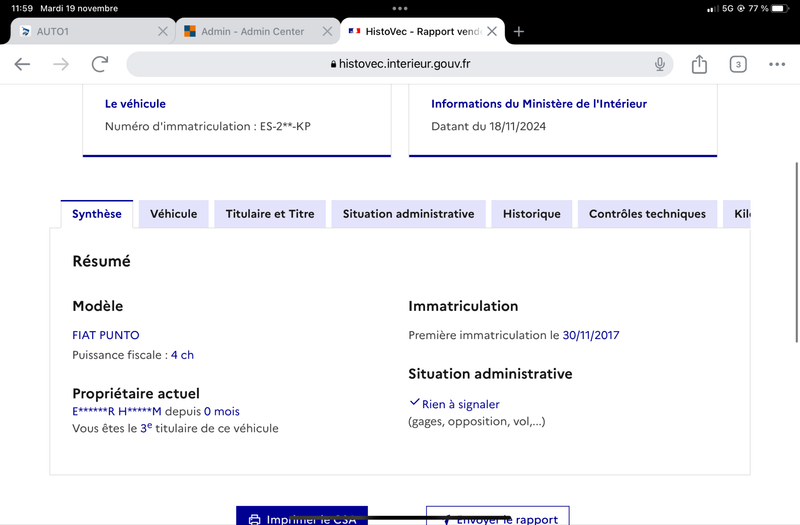
Task: Select the HistoVec - Rapport browser tab
Action: (422, 32)
